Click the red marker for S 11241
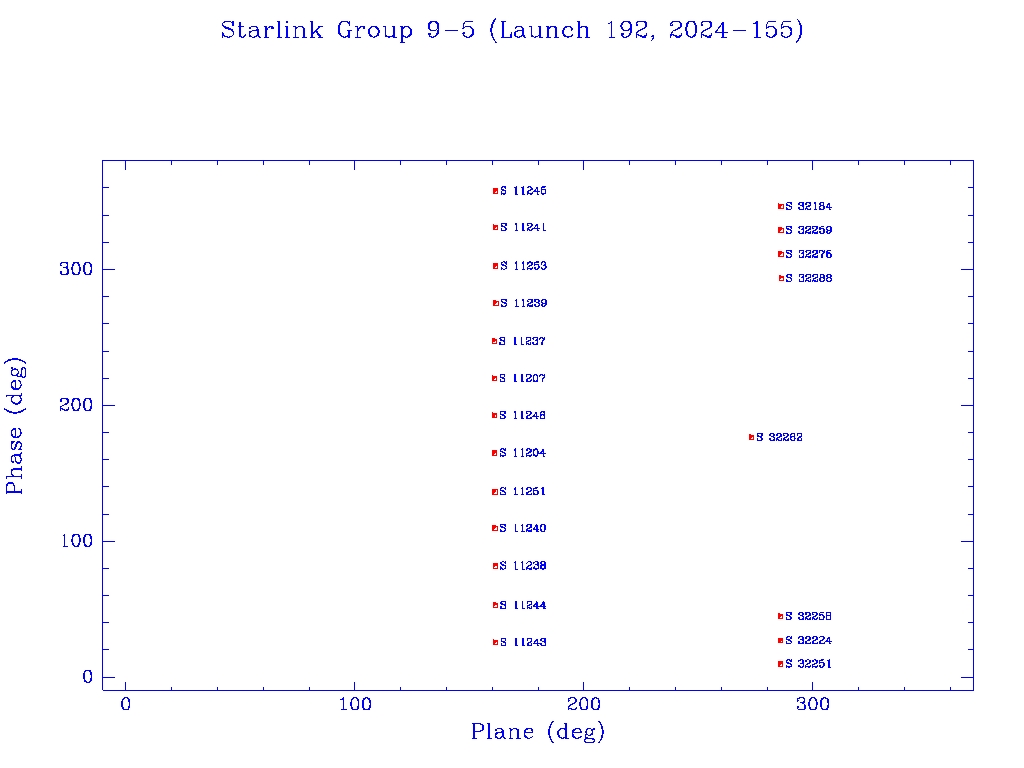The image size is (1024, 768). 495,227
